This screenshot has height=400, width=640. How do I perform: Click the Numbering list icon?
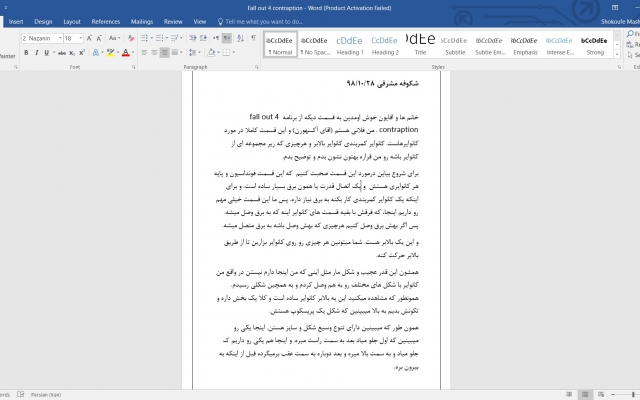coord(159,38)
